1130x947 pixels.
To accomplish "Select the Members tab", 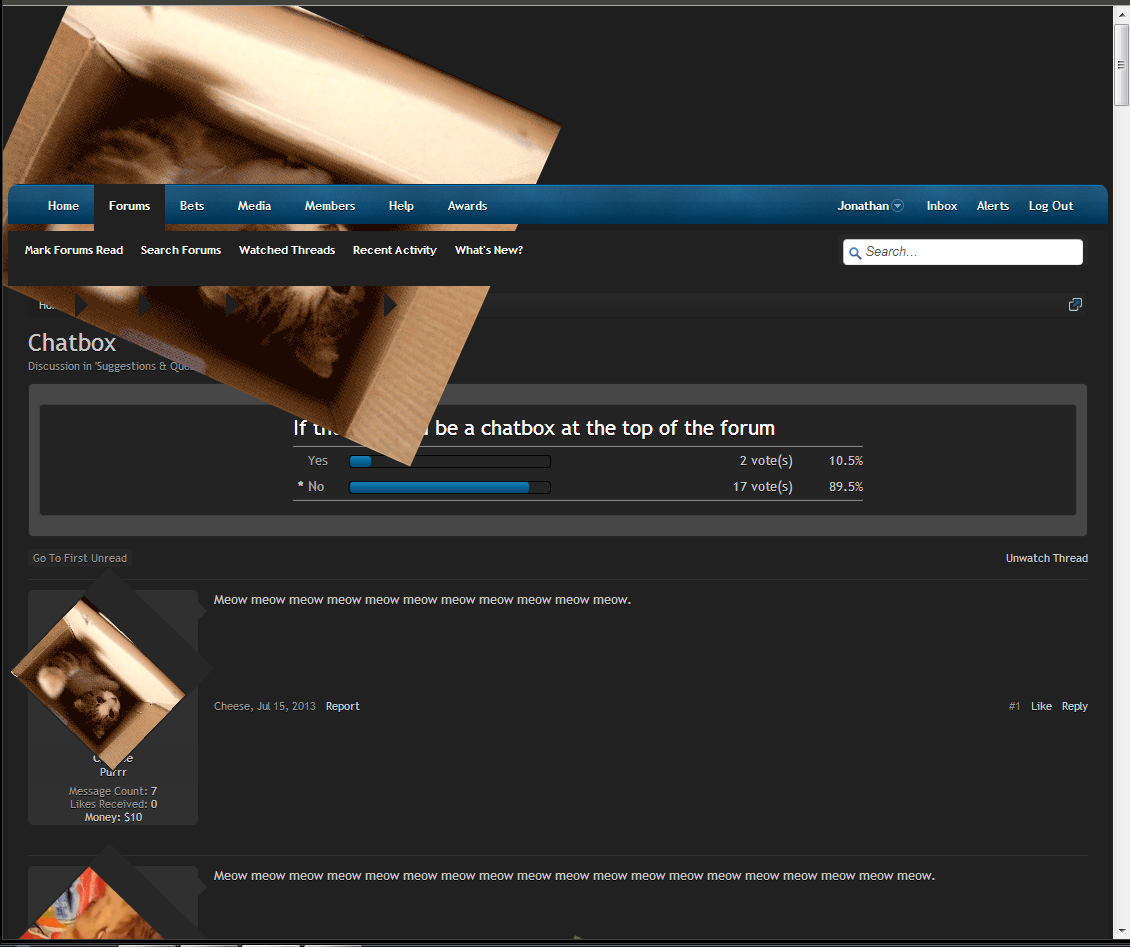I will tap(330, 206).
